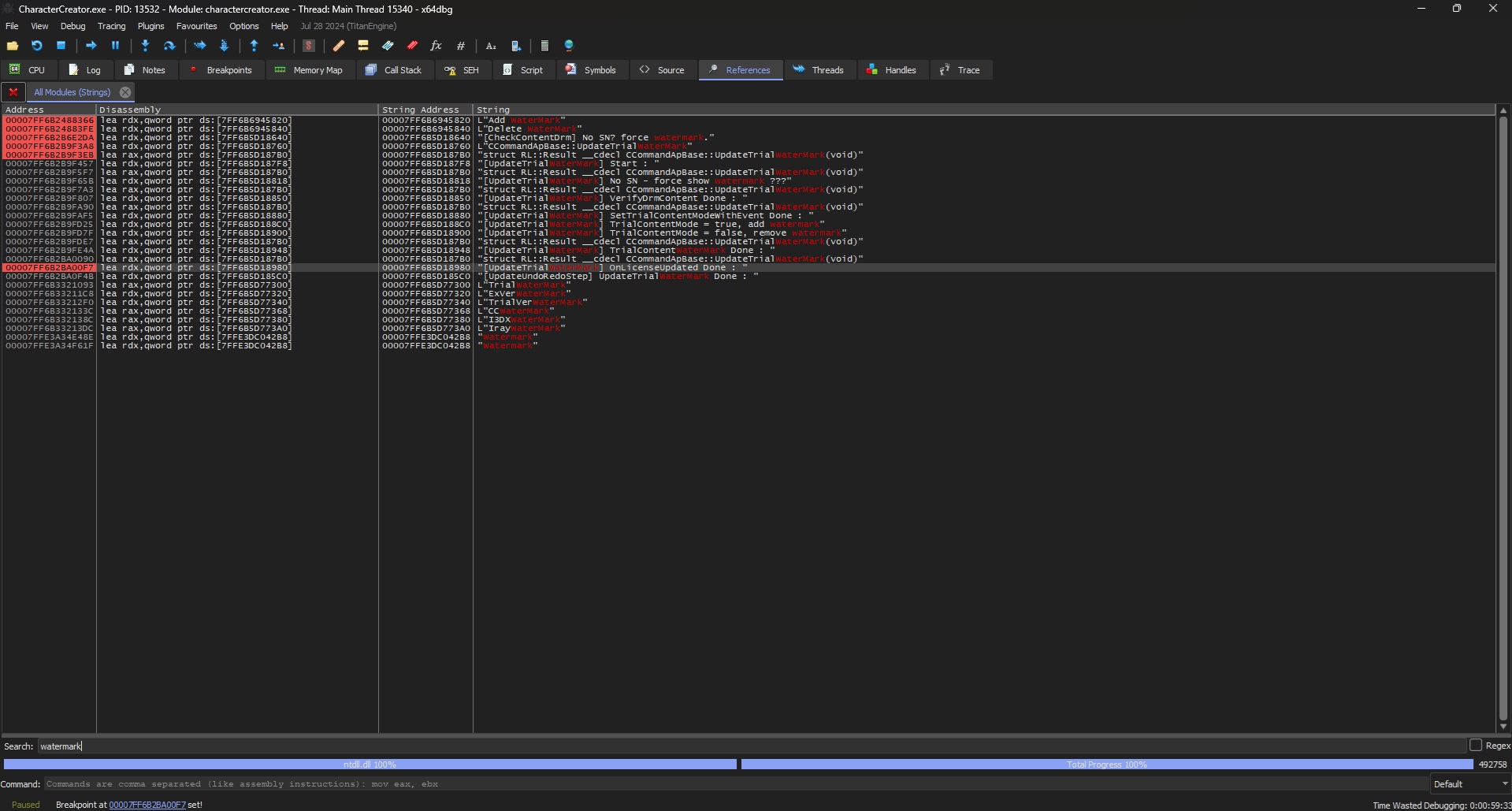Open the Plugins menu
Screen dimensions: 1512x811
pos(150,26)
